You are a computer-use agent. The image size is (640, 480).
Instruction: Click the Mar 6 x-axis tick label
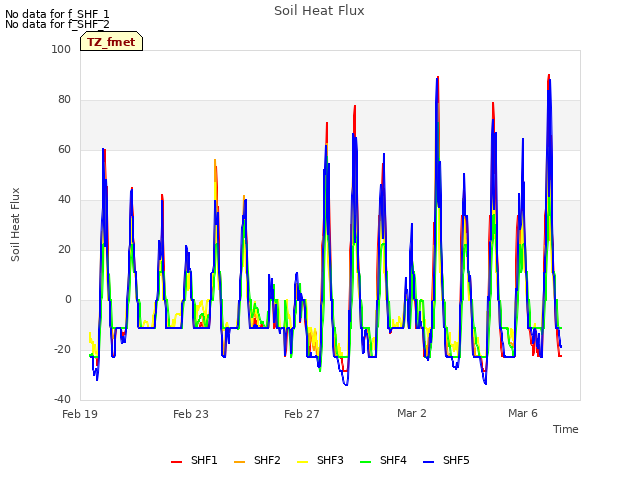523,413
